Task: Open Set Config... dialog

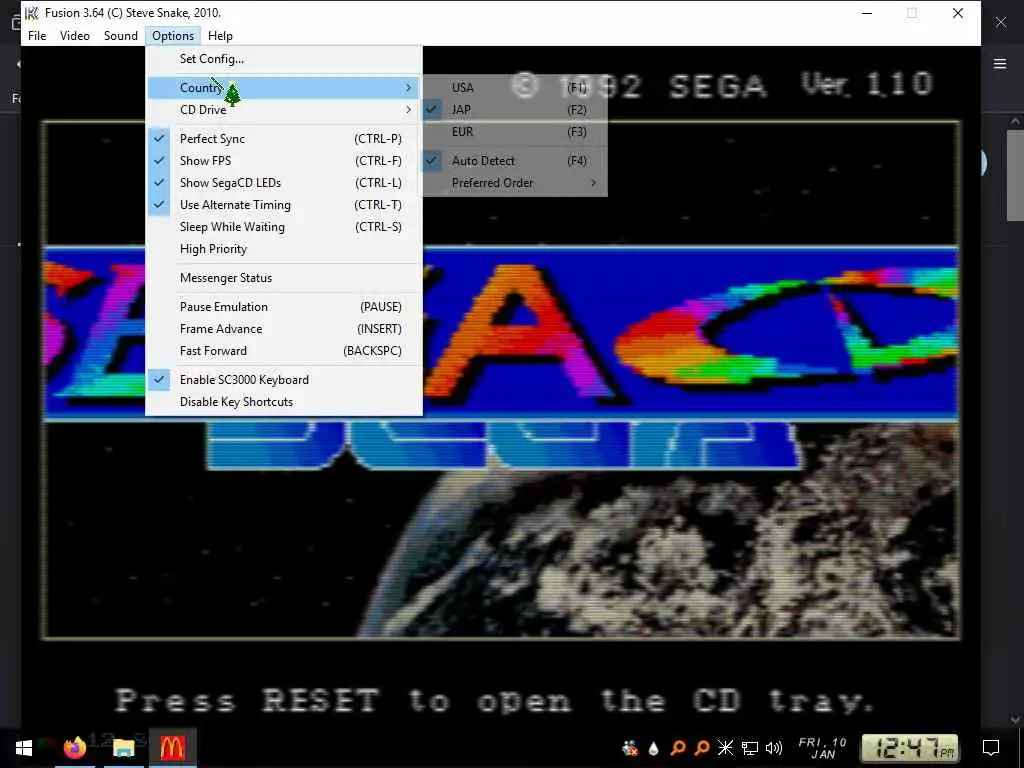Action: (283, 59)
